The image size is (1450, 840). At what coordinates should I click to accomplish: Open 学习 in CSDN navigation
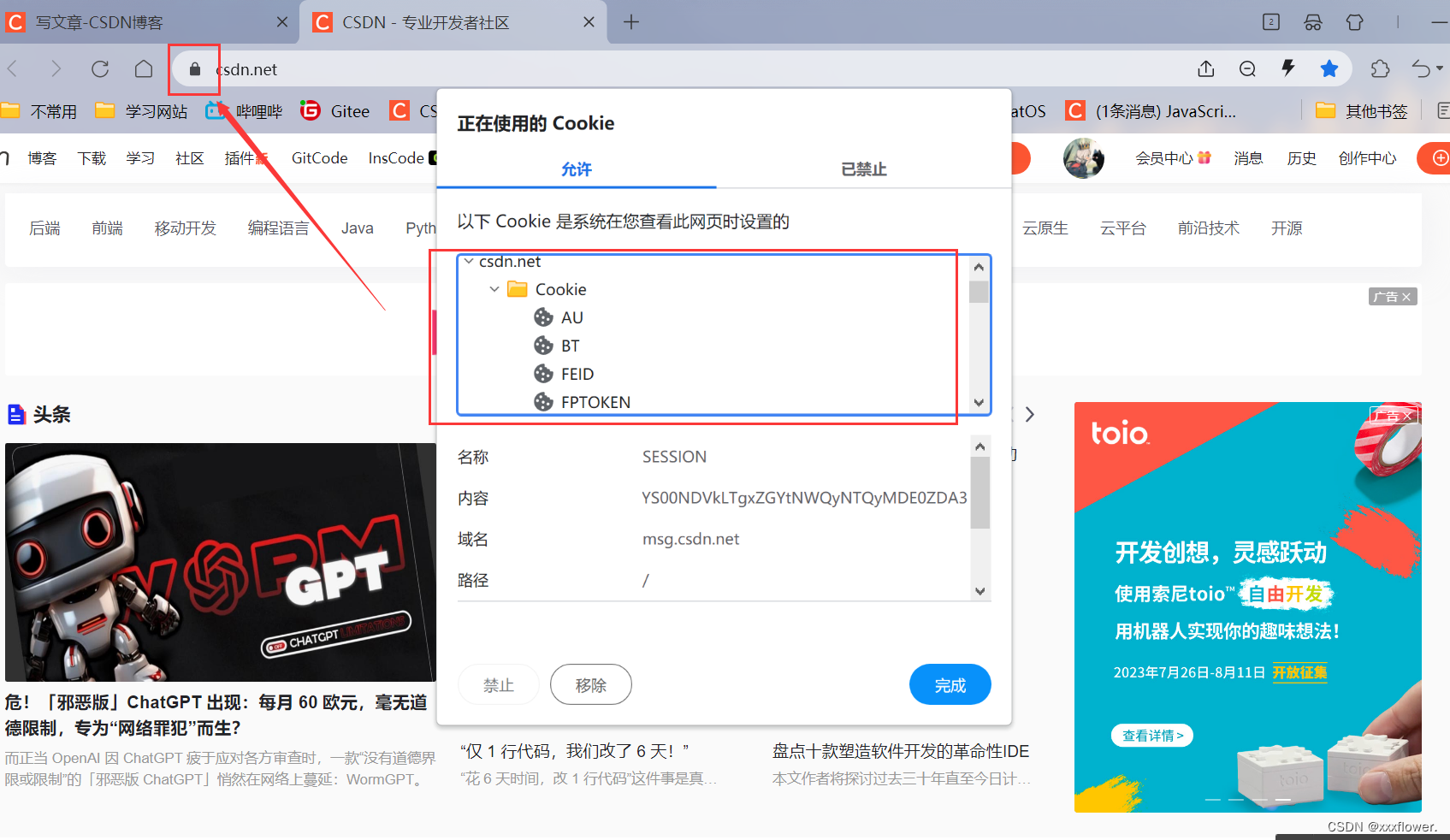[140, 158]
